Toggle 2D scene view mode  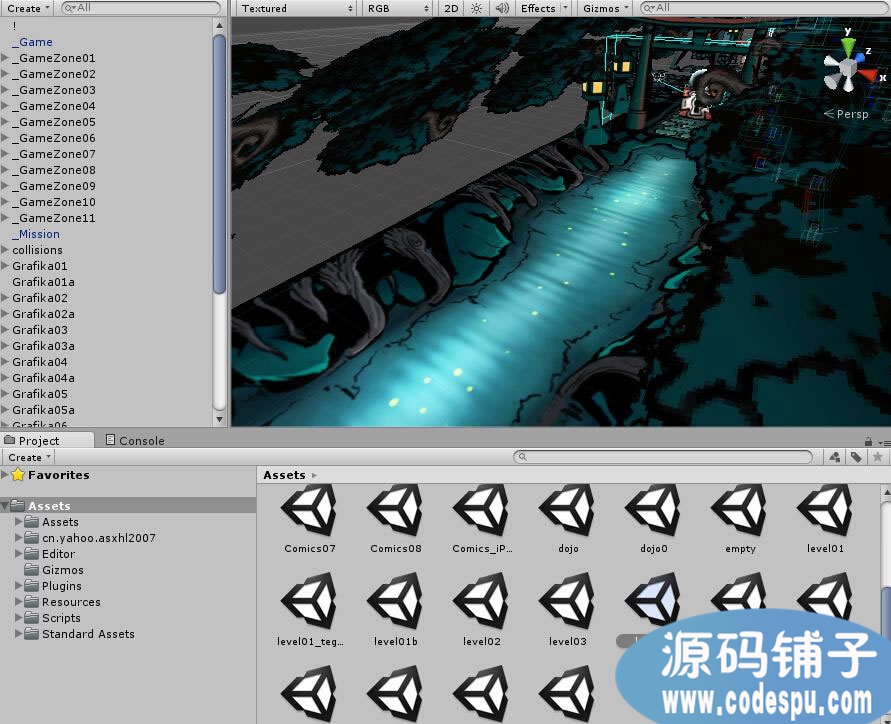(x=451, y=8)
